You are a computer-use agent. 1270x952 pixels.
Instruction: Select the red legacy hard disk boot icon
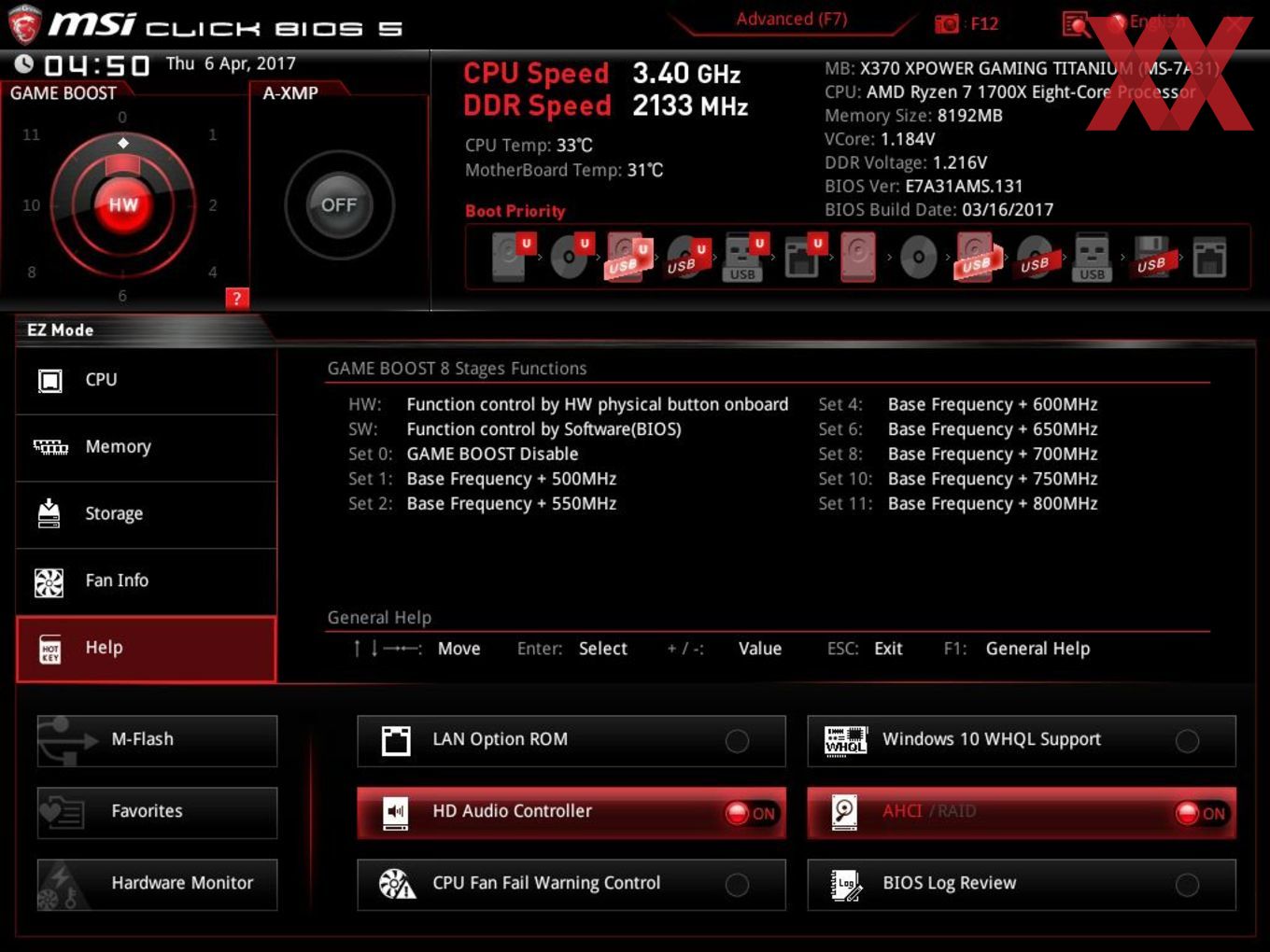click(x=858, y=257)
